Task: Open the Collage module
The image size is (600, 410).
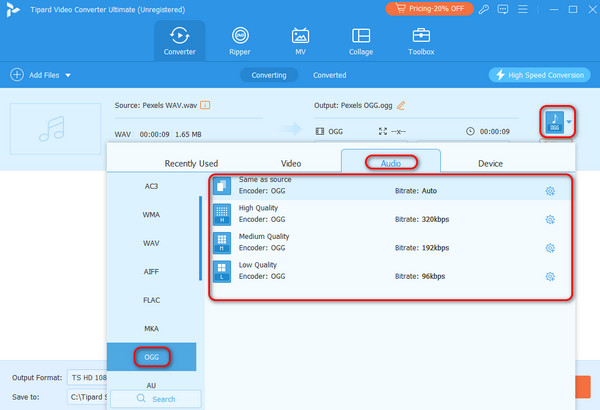Action: (x=361, y=41)
